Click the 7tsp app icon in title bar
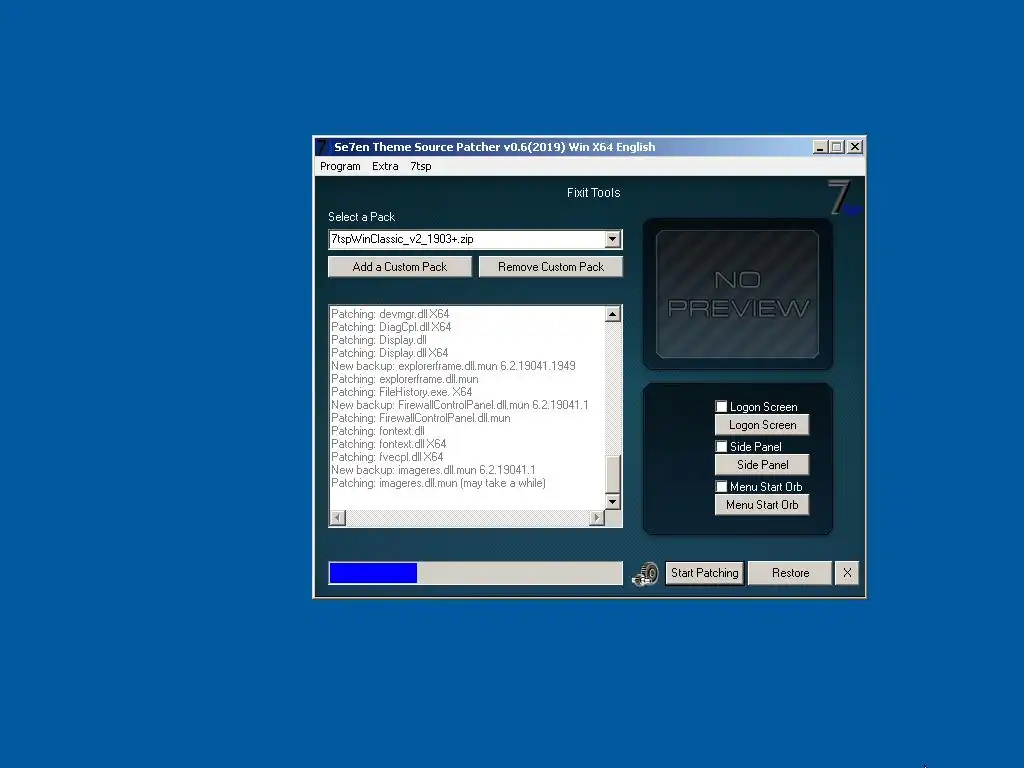The height and width of the screenshot is (768, 1024). tap(323, 147)
